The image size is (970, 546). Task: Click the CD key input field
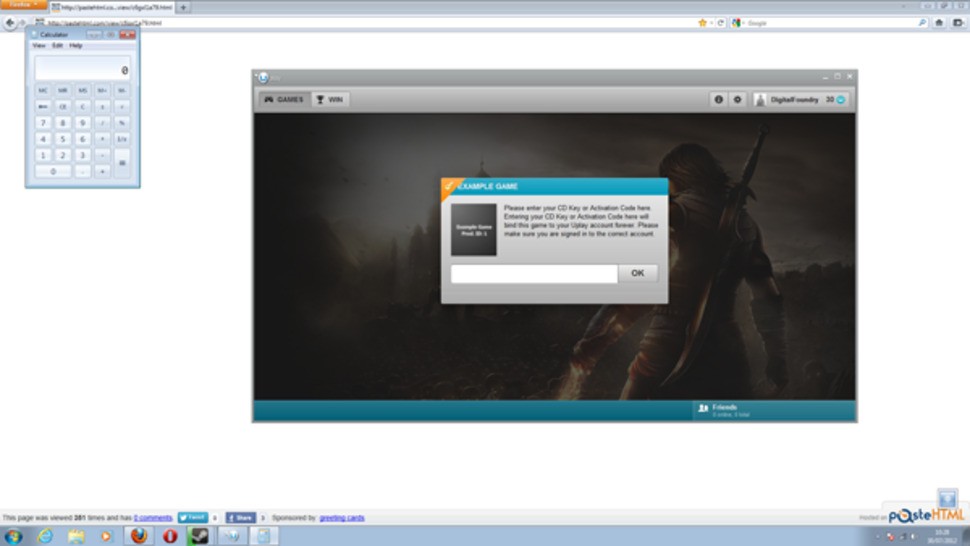click(x=534, y=273)
